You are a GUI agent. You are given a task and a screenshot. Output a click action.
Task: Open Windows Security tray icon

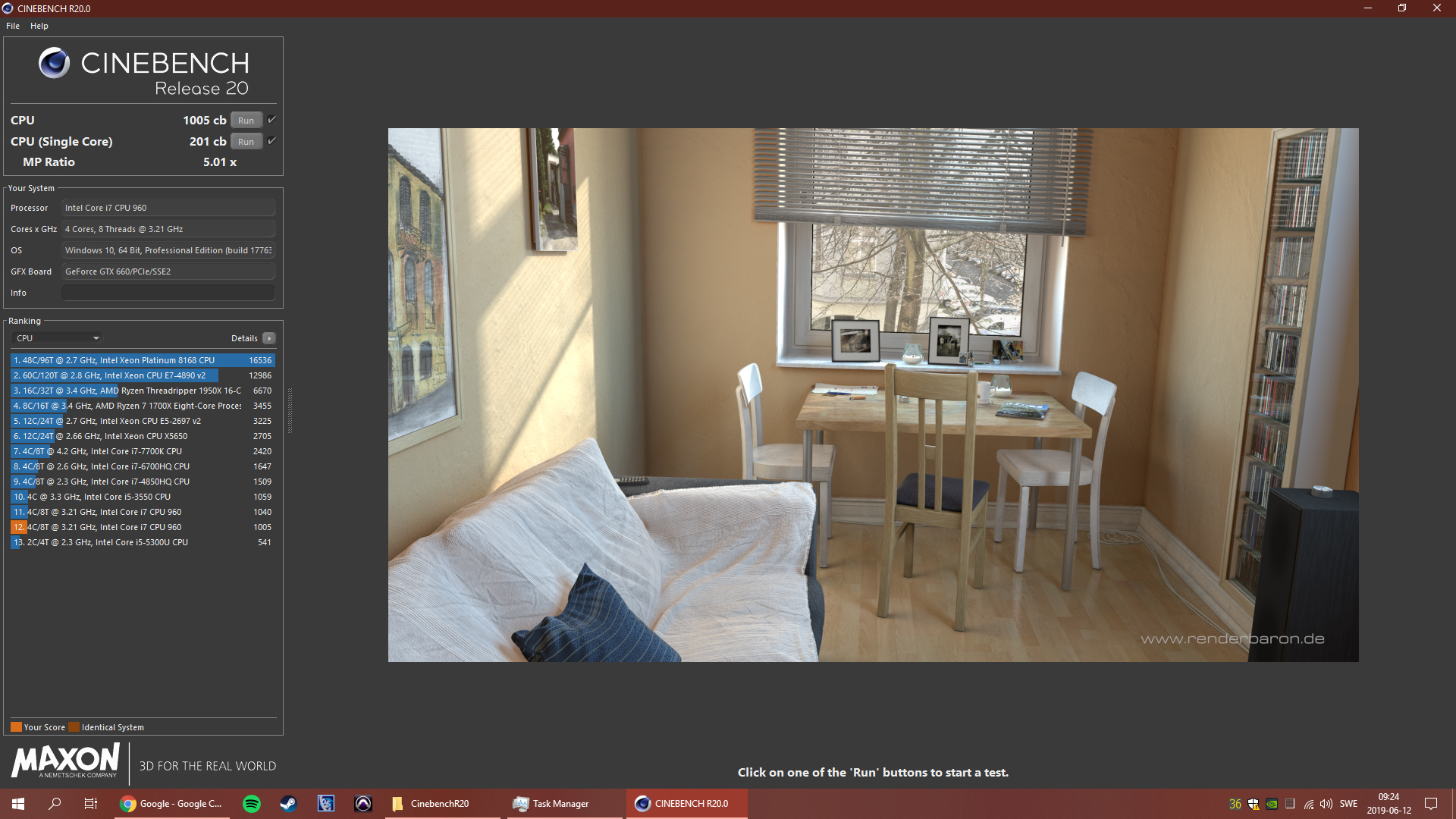coord(1254,804)
